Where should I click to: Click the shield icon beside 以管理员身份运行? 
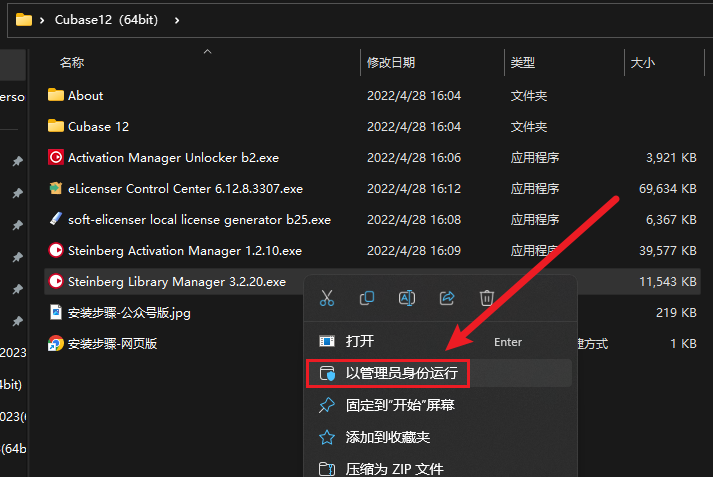(327, 373)
